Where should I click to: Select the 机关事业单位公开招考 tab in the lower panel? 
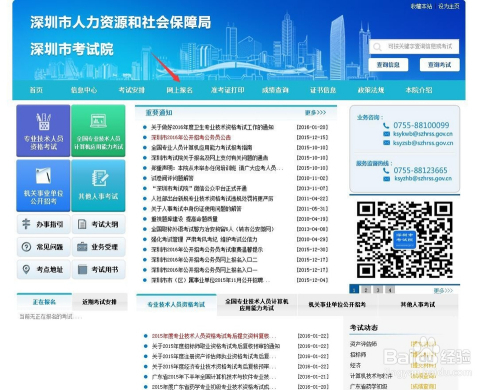tap(337, 305)
